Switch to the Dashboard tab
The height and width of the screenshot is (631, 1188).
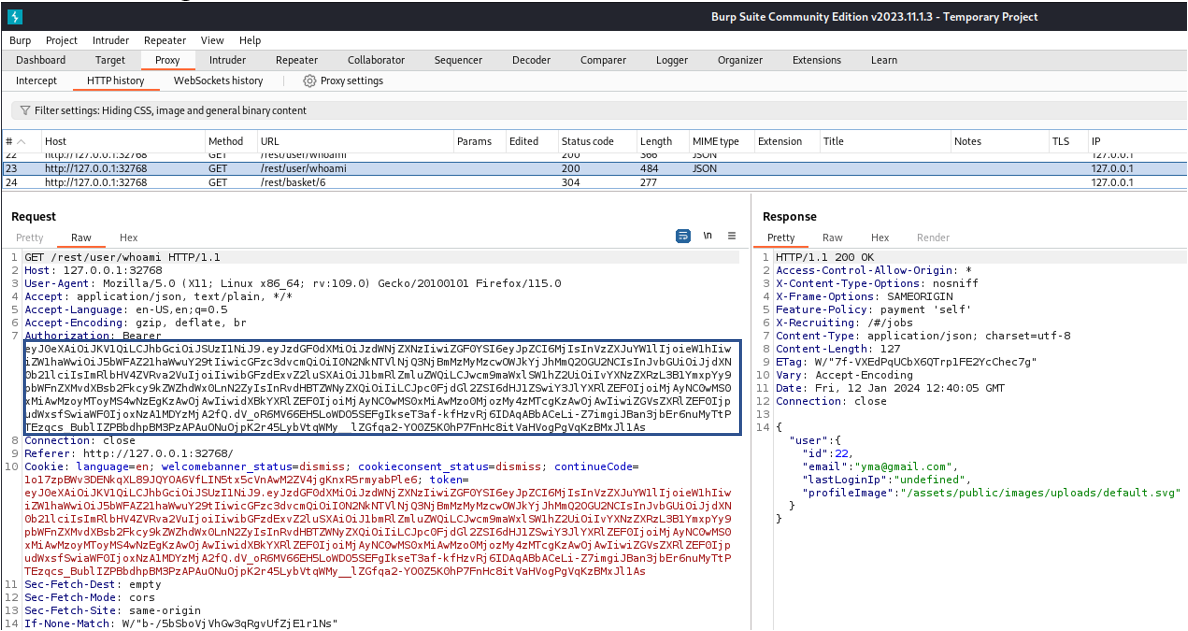click(41, 60)
